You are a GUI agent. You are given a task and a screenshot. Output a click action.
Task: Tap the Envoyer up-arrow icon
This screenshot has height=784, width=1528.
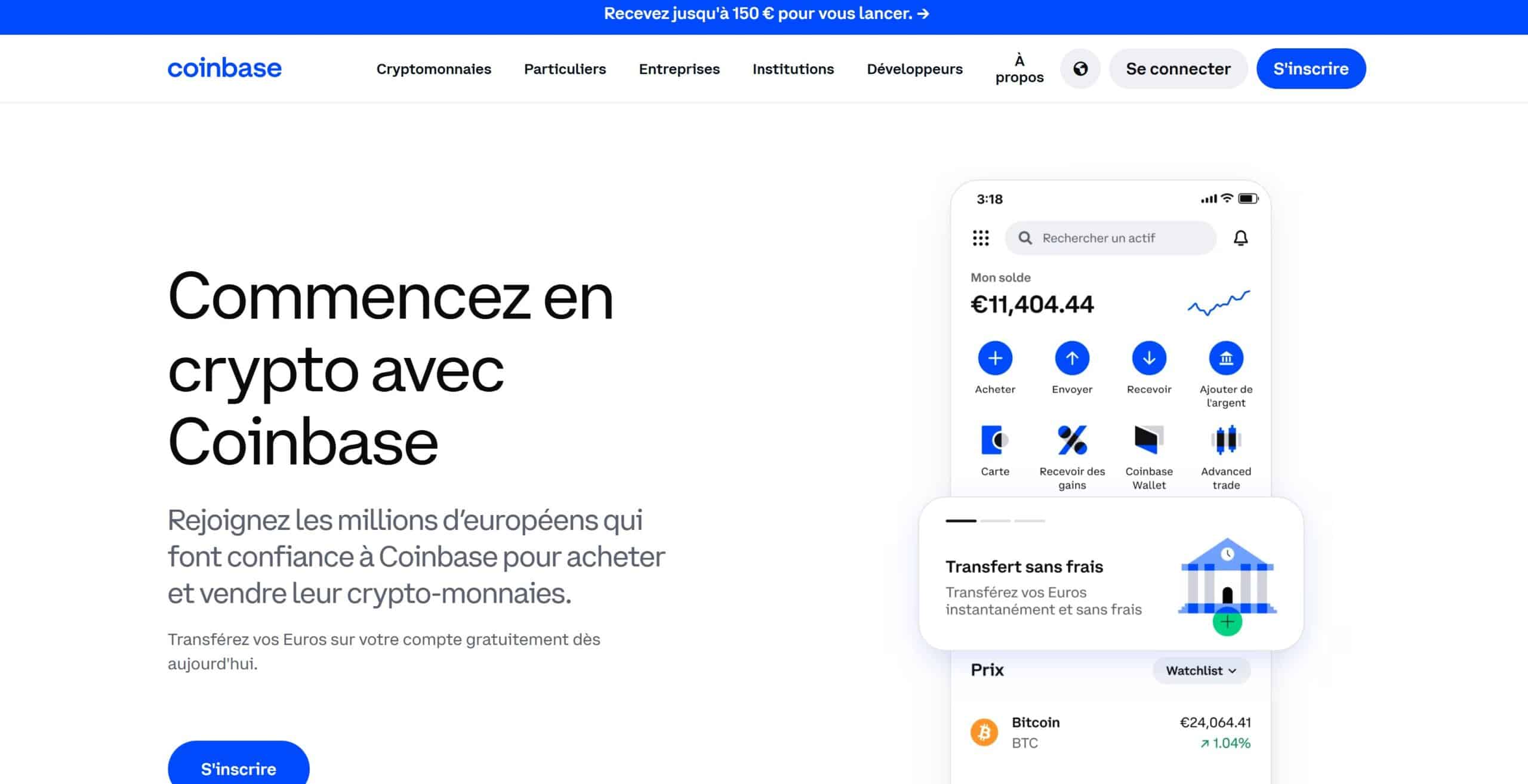click(x=1072, y=358)
